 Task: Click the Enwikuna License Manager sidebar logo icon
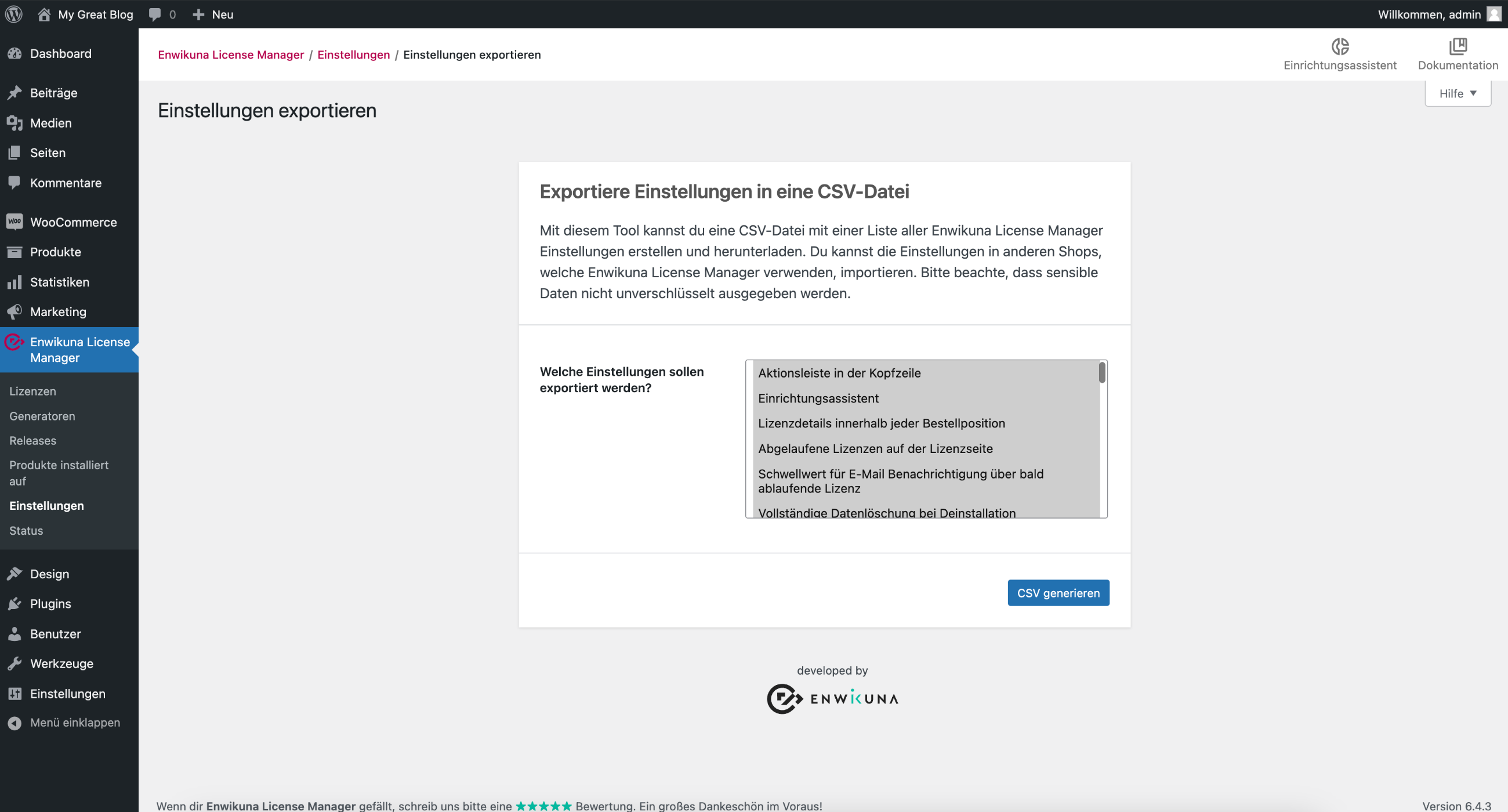(14, 342)
